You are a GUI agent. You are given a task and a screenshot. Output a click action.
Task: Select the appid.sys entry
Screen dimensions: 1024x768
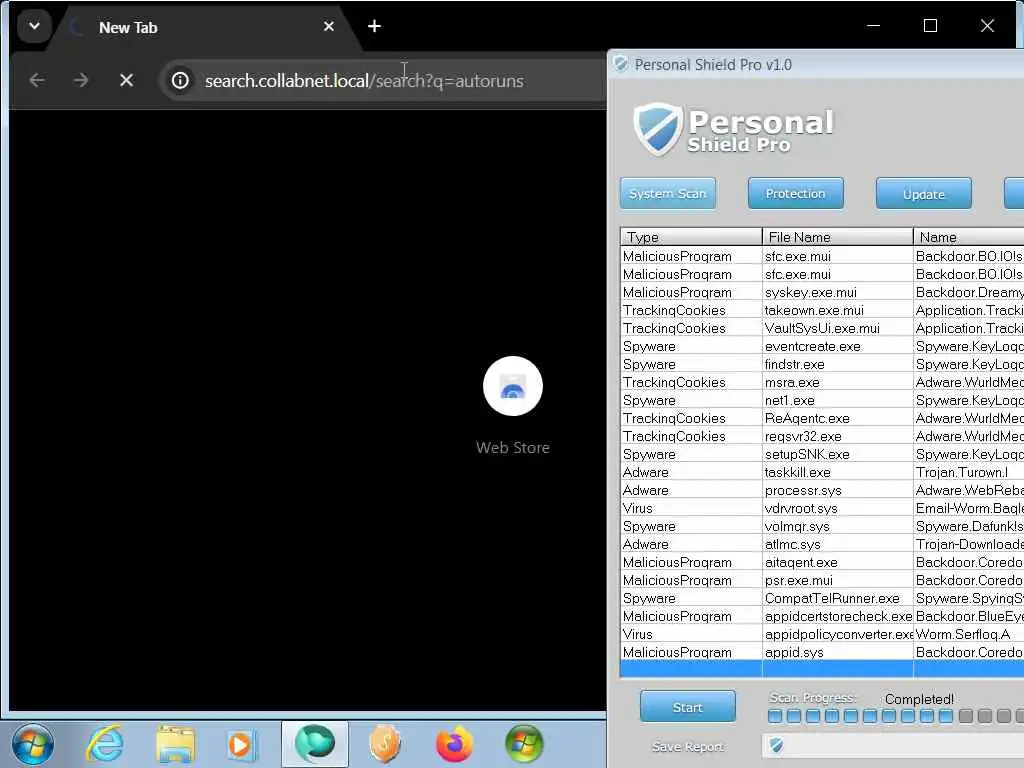[822, 652]
